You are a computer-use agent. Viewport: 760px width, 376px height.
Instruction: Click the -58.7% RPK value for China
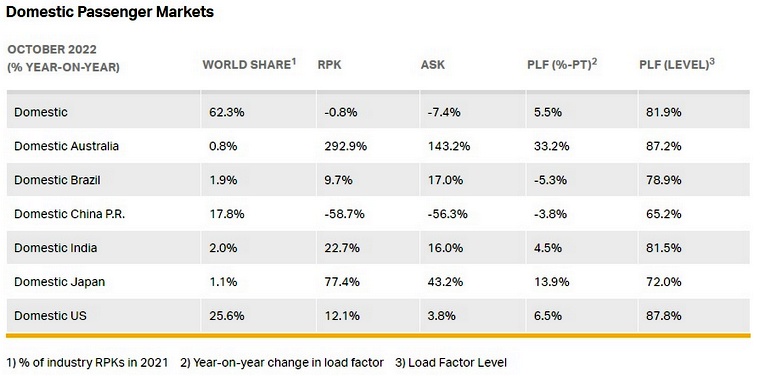tap(344, 214)
